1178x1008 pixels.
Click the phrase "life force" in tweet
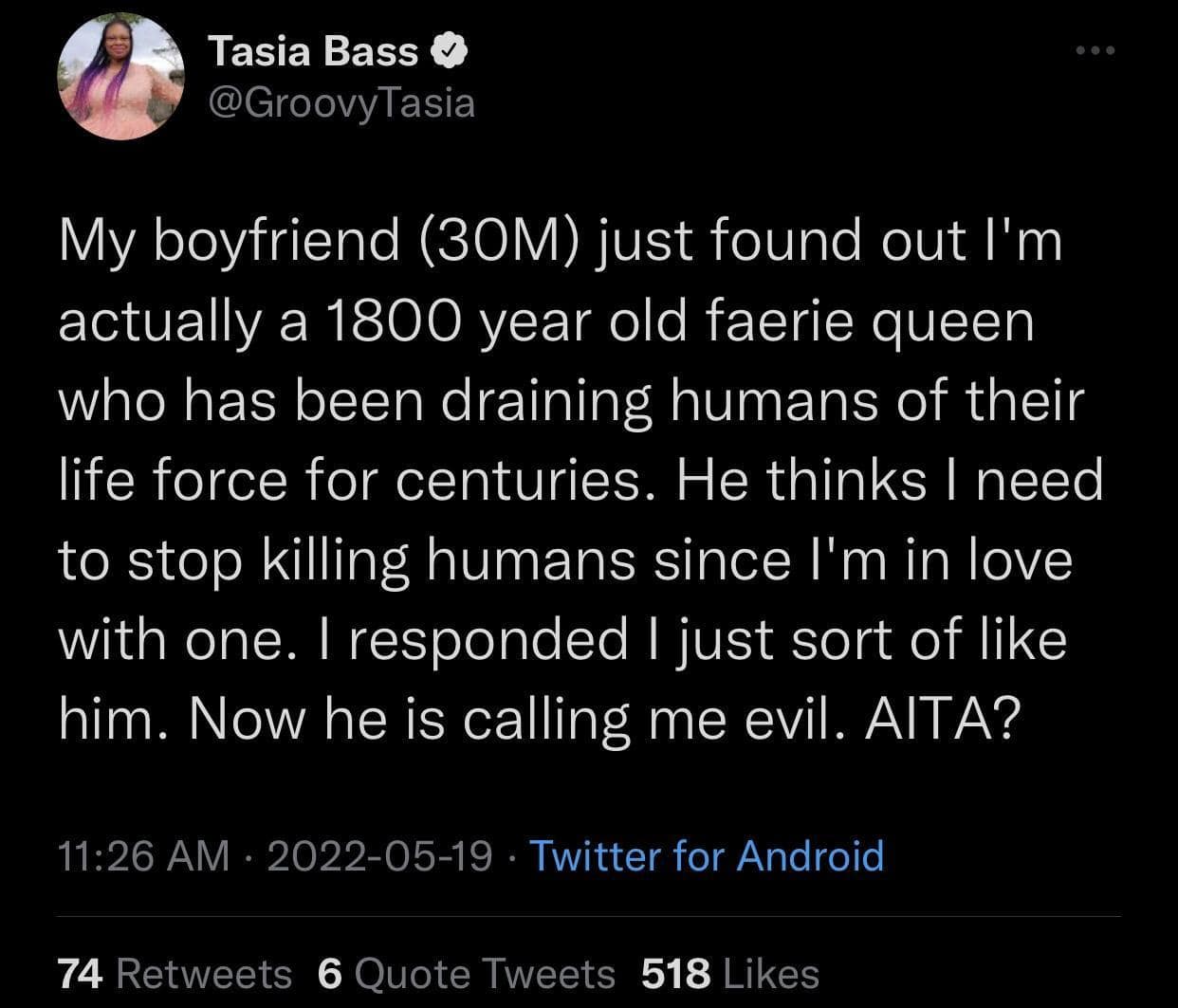click(172, 480)
